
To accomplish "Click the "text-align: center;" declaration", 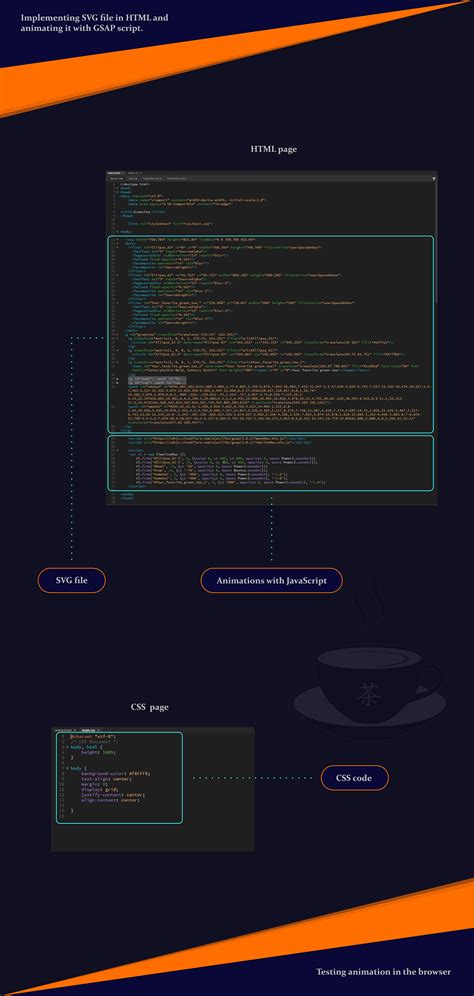I will (107, 779).
